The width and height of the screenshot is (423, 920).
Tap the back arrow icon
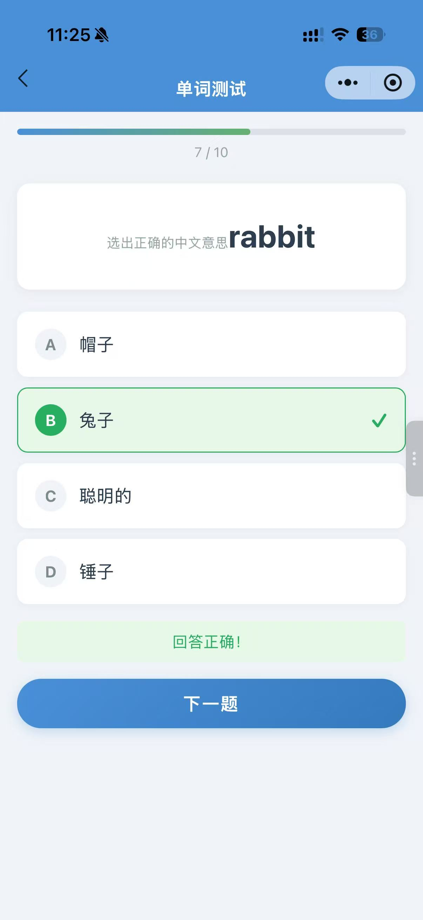click(x=23, y=78)
